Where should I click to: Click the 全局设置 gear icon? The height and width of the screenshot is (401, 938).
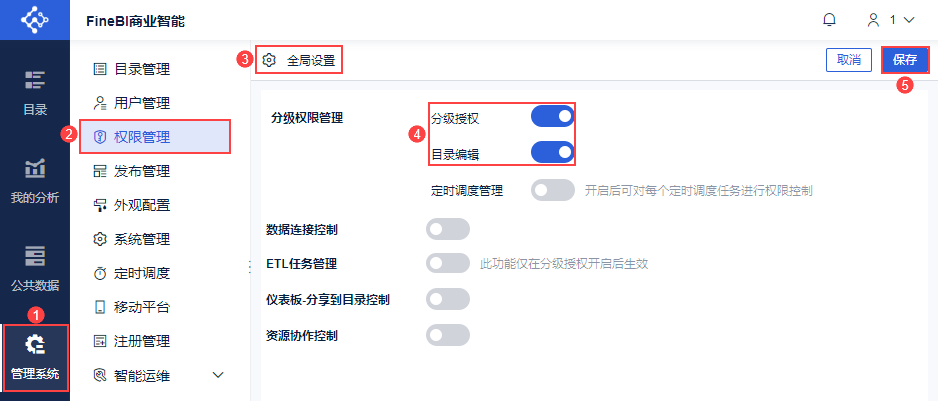269,60
